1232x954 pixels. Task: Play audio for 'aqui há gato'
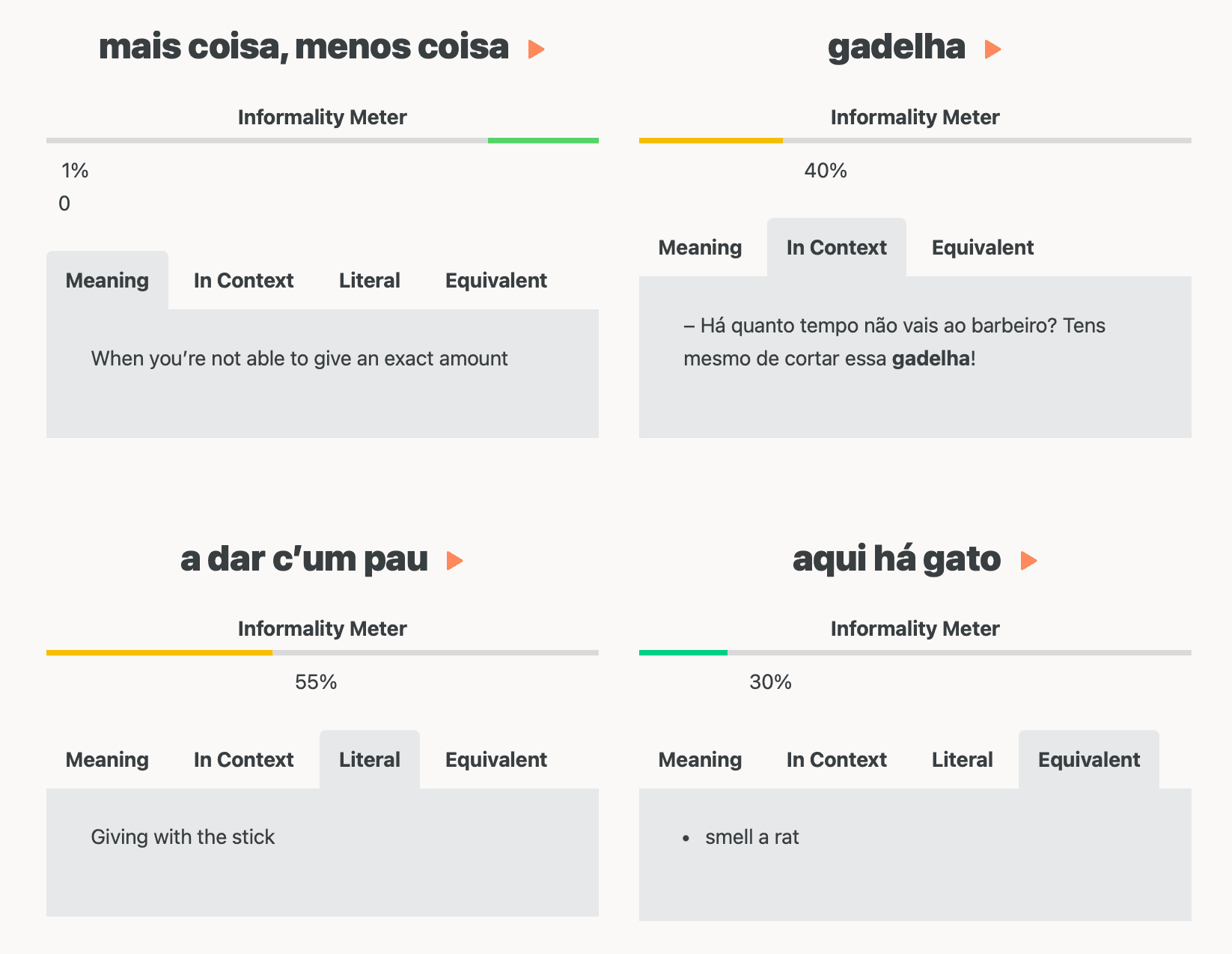(1028, 561)
